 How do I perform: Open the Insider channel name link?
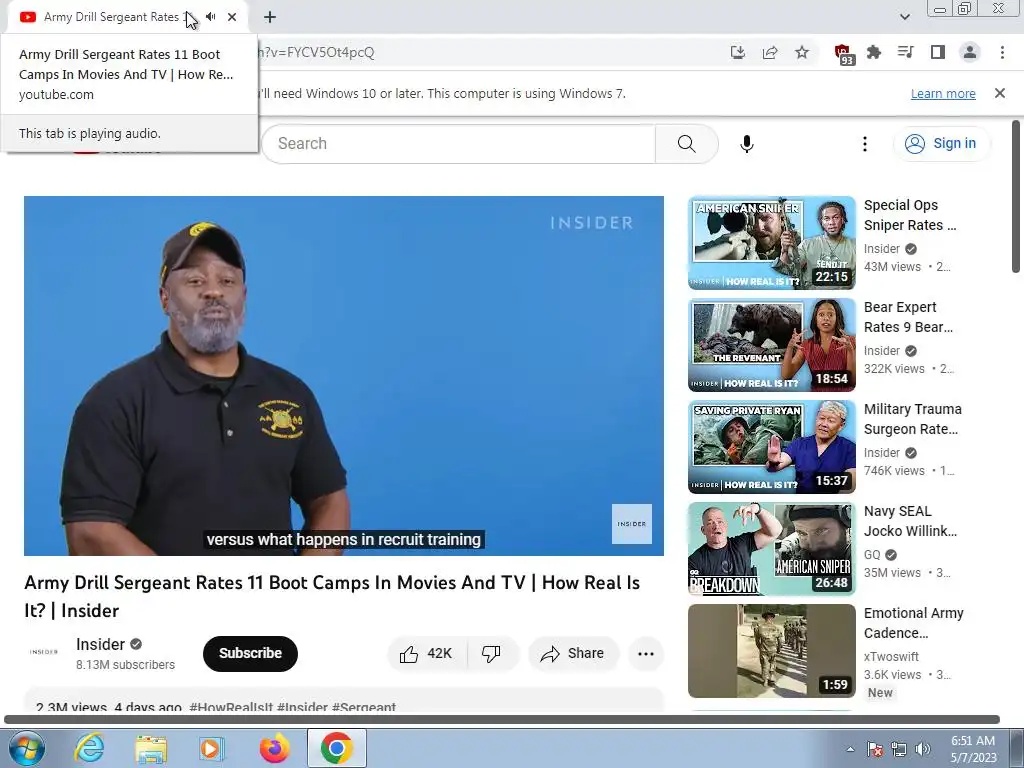point(100,645)
